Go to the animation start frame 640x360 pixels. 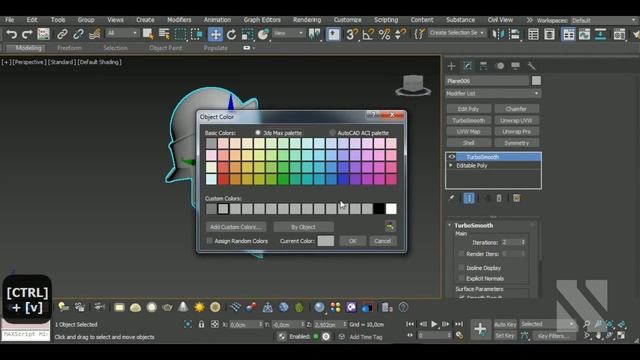coord(410,324)
